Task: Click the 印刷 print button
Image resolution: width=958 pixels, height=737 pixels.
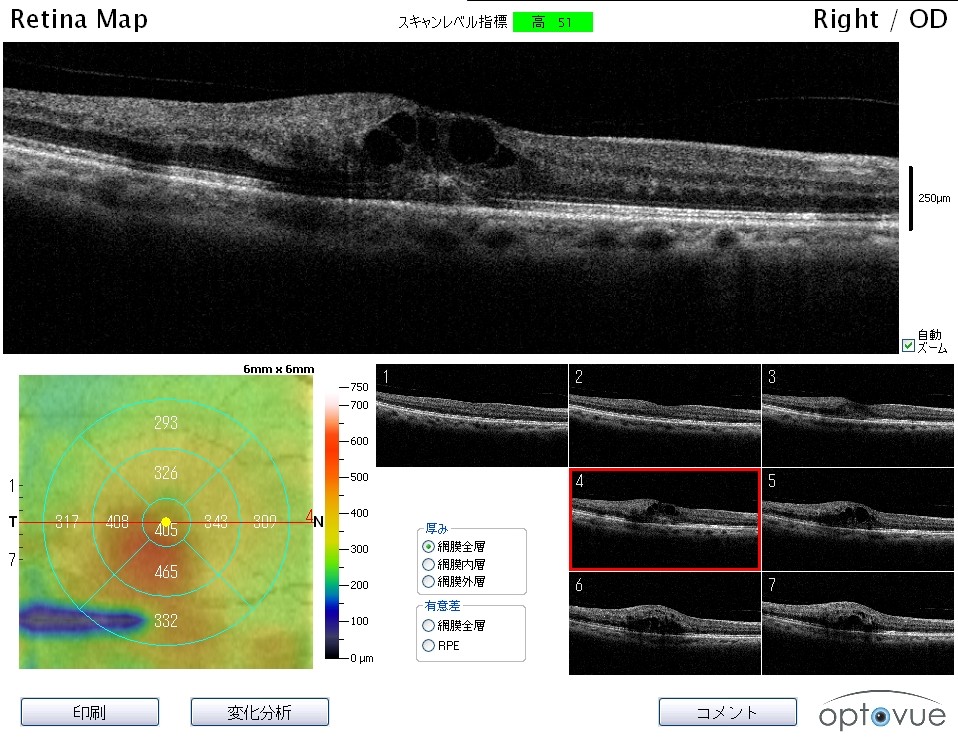Action: pyautogui.click(x=90, y=712)
